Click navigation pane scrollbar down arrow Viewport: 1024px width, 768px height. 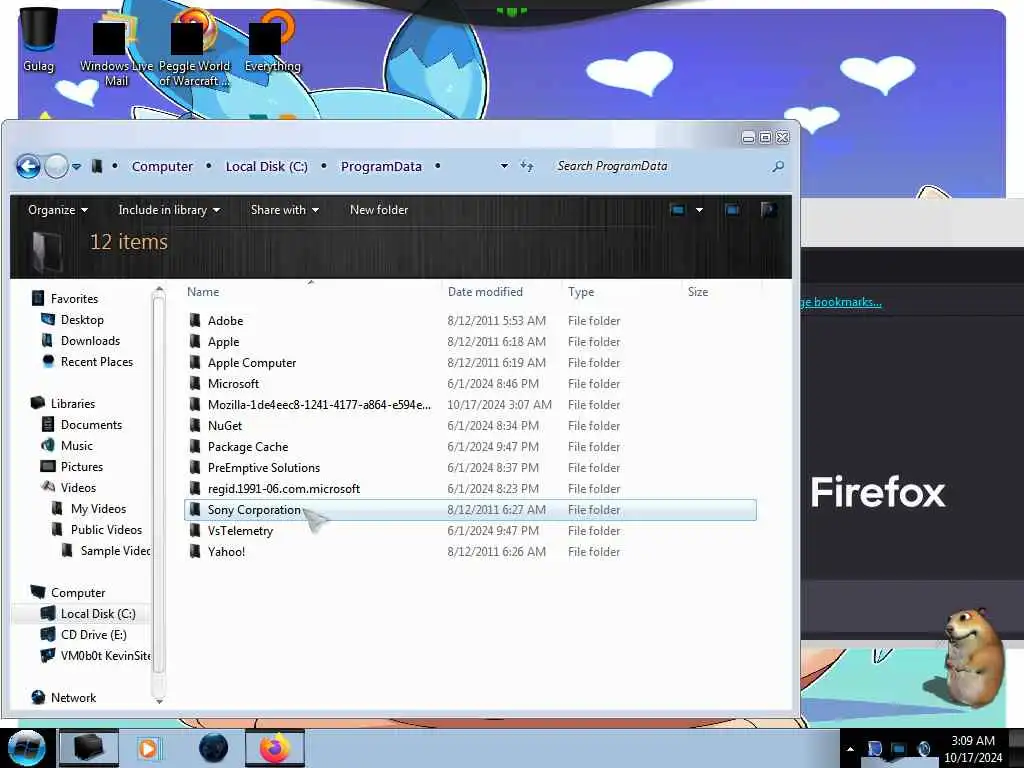(159, 701)
